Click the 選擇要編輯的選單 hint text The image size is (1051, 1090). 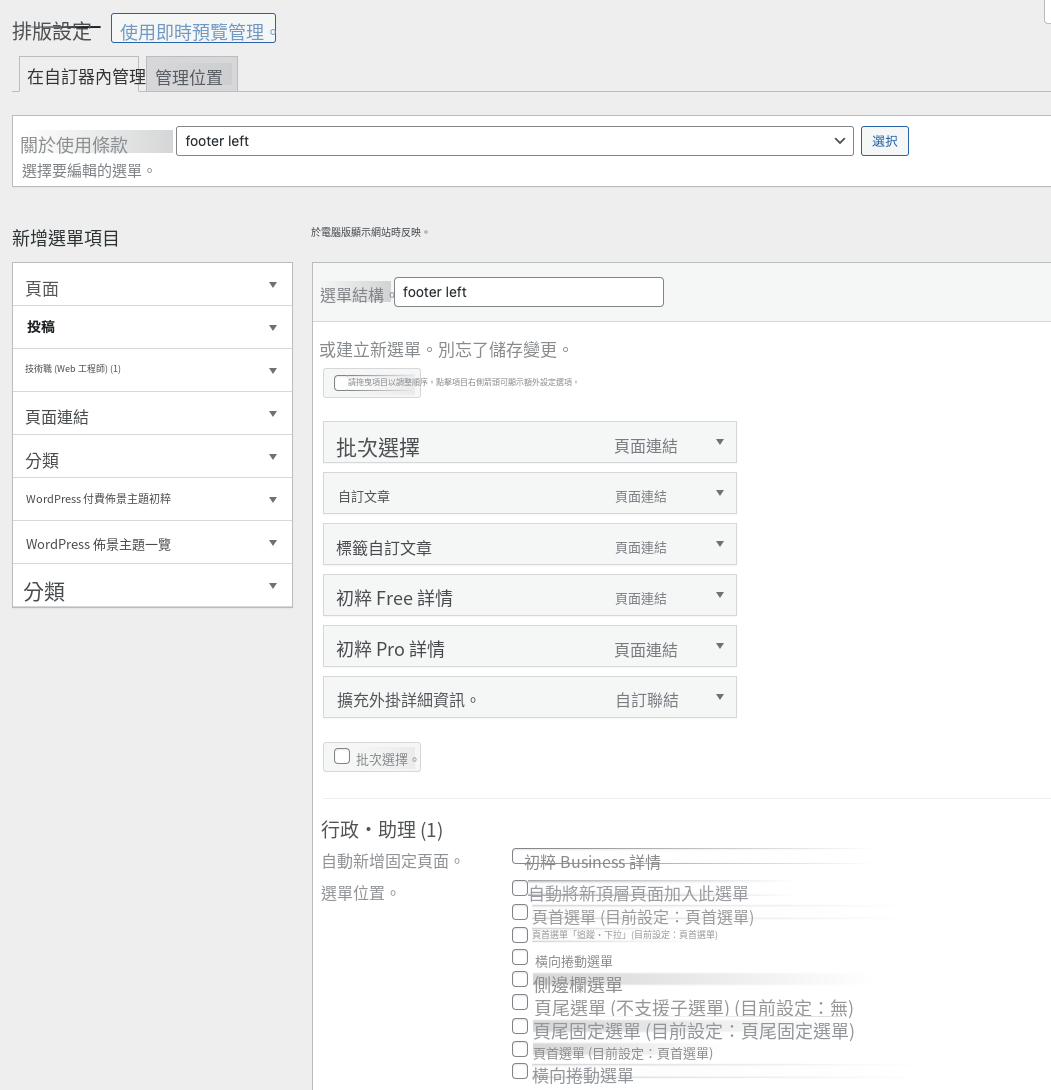tap(87, 170)
